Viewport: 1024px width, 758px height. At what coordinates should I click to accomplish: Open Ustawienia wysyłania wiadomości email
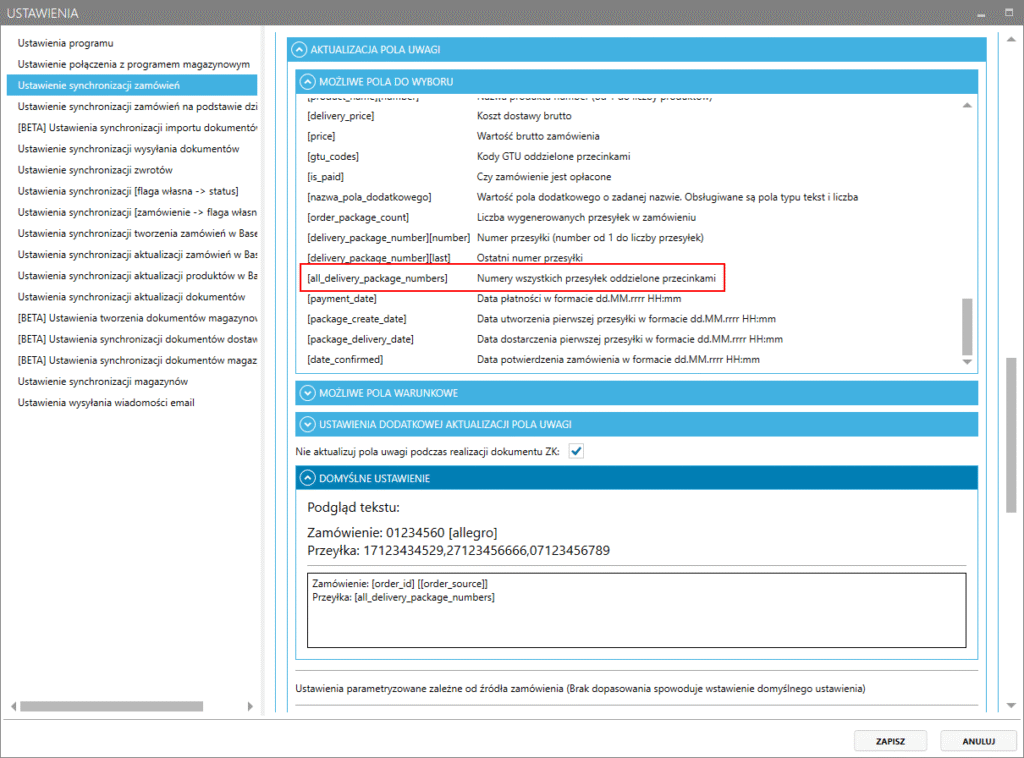pyautogui.click(x=106, y=402)
